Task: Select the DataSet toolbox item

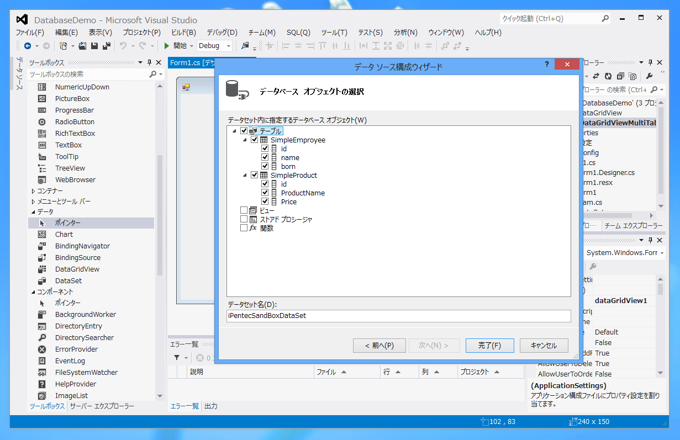Action: 68,280
